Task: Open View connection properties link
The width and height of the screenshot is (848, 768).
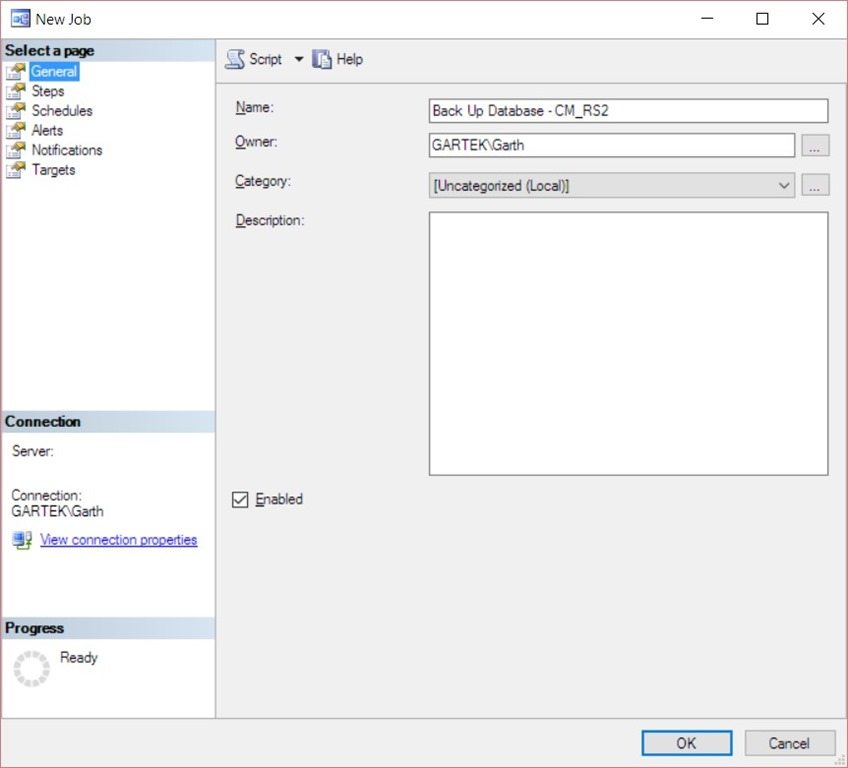Action: point(118,540)
